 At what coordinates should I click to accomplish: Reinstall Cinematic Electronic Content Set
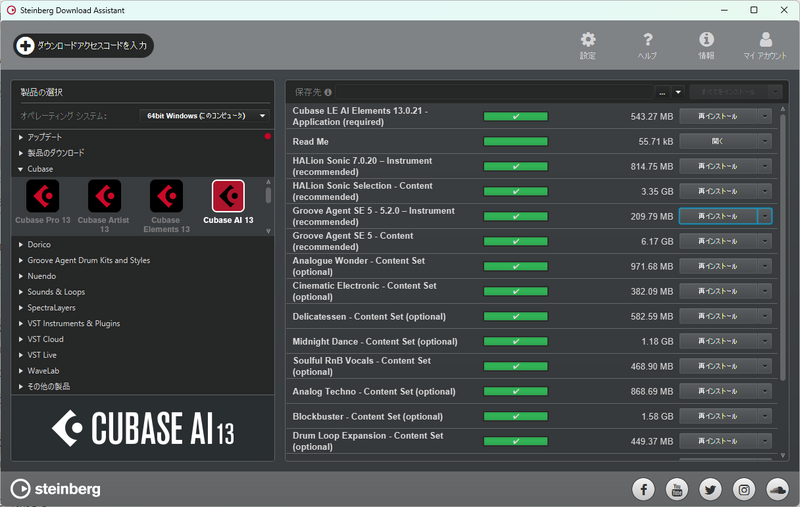[x=718, y=291]
